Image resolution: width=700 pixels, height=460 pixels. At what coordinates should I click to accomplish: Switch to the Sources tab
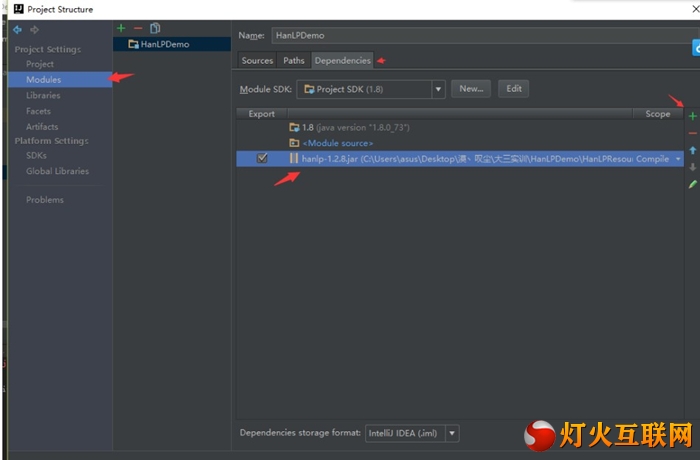coord(257,60)
